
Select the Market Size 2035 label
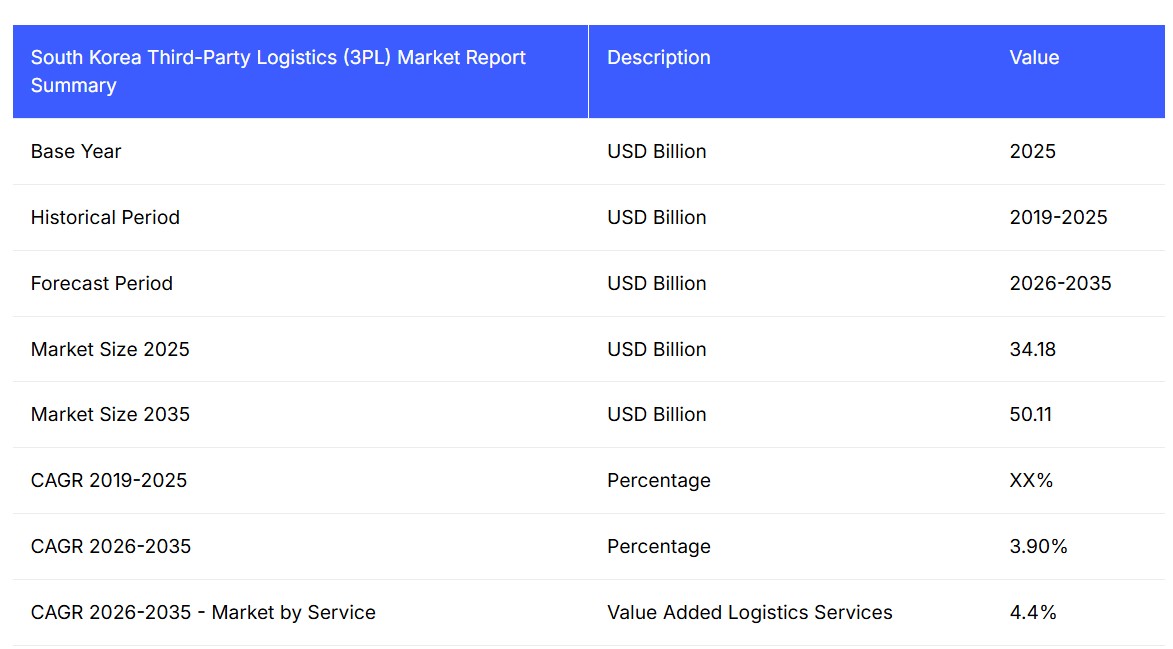110,415
